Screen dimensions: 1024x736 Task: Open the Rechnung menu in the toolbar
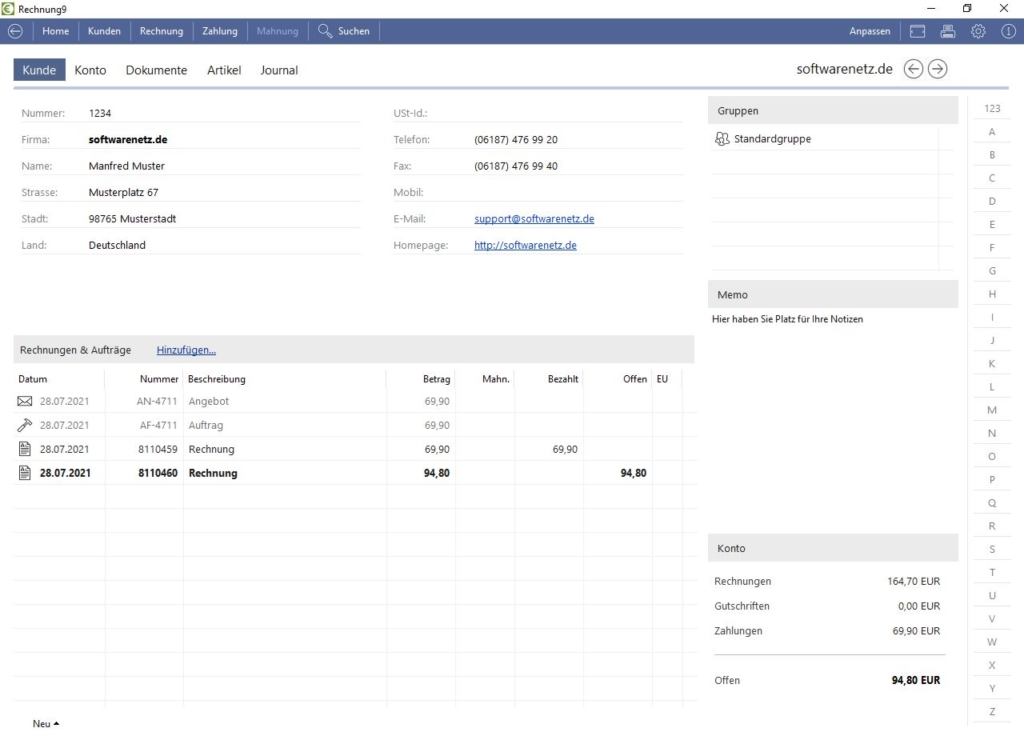click(x=161, y=31)
